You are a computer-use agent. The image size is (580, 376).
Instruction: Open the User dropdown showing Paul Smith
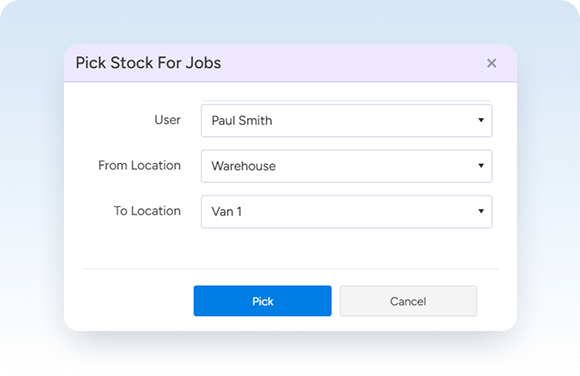[346, 121]
